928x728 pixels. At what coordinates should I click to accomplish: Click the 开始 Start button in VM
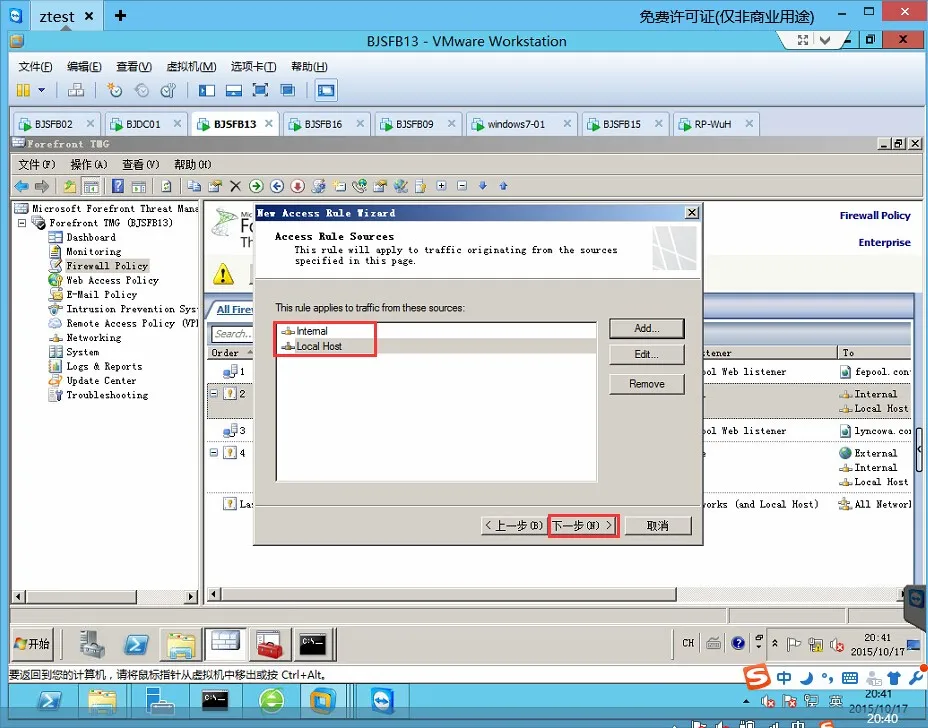(33, 644)
